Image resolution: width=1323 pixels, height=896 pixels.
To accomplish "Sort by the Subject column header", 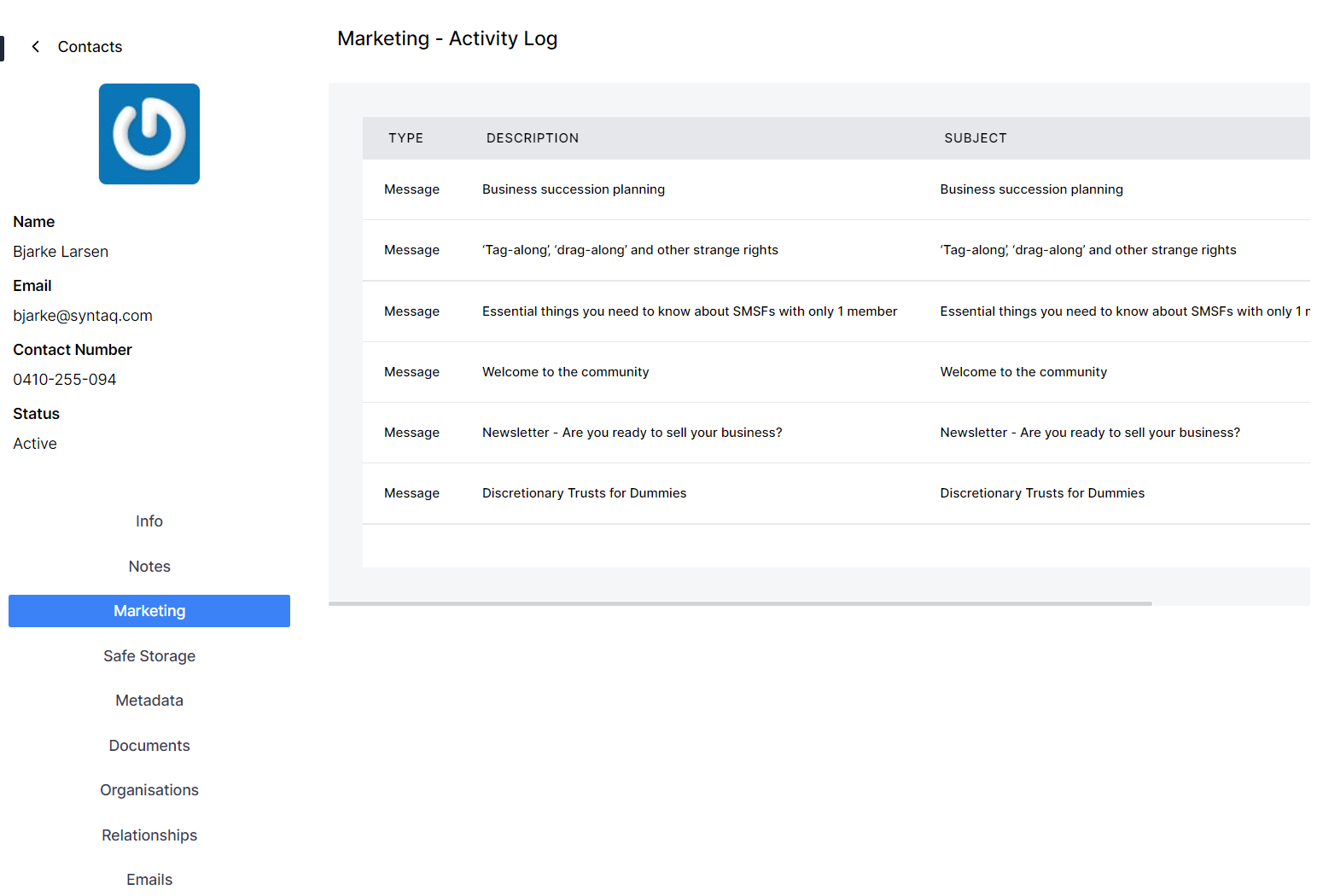I will [975, 138].
